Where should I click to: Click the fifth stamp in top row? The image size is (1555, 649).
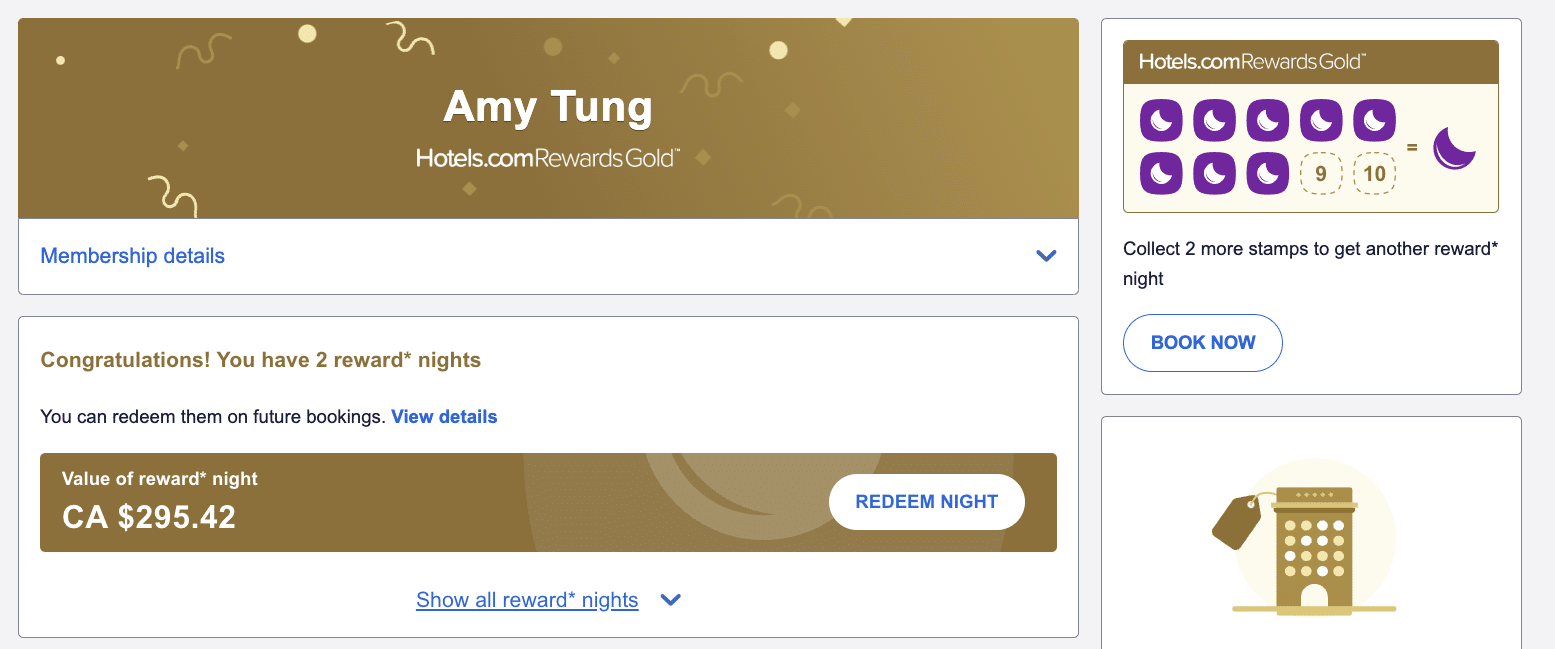[1374, 121]
